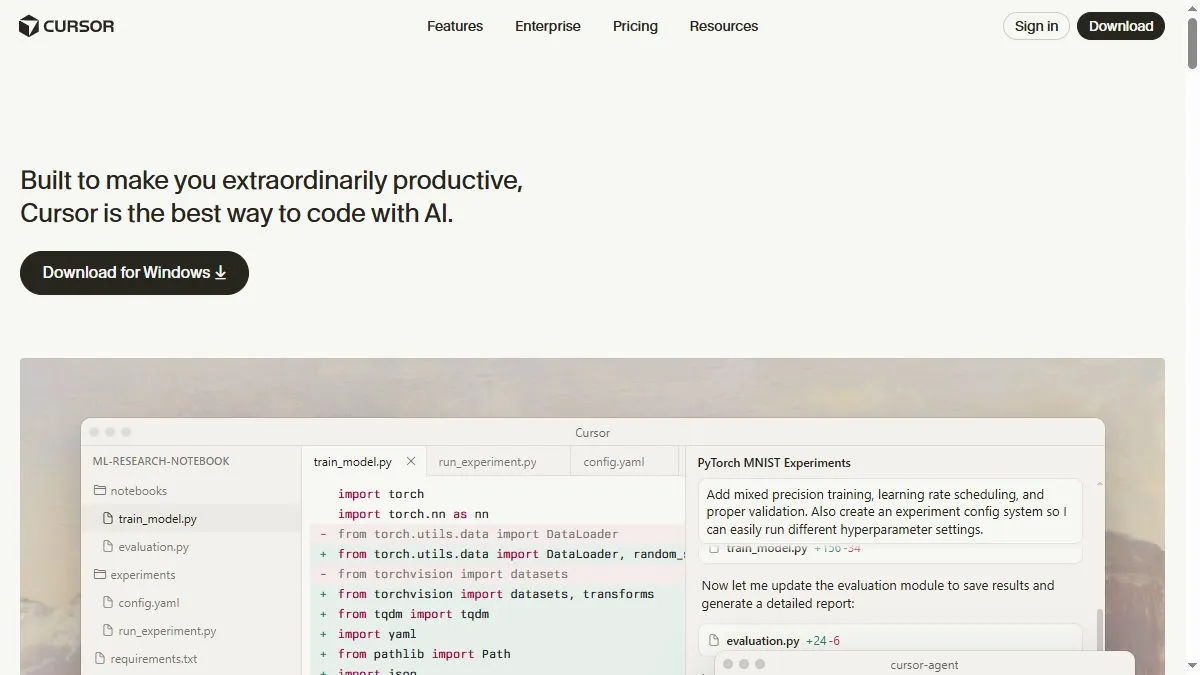Expand the experiments folder
Screen dimensions: 1200x675
(x=191, y=575)
